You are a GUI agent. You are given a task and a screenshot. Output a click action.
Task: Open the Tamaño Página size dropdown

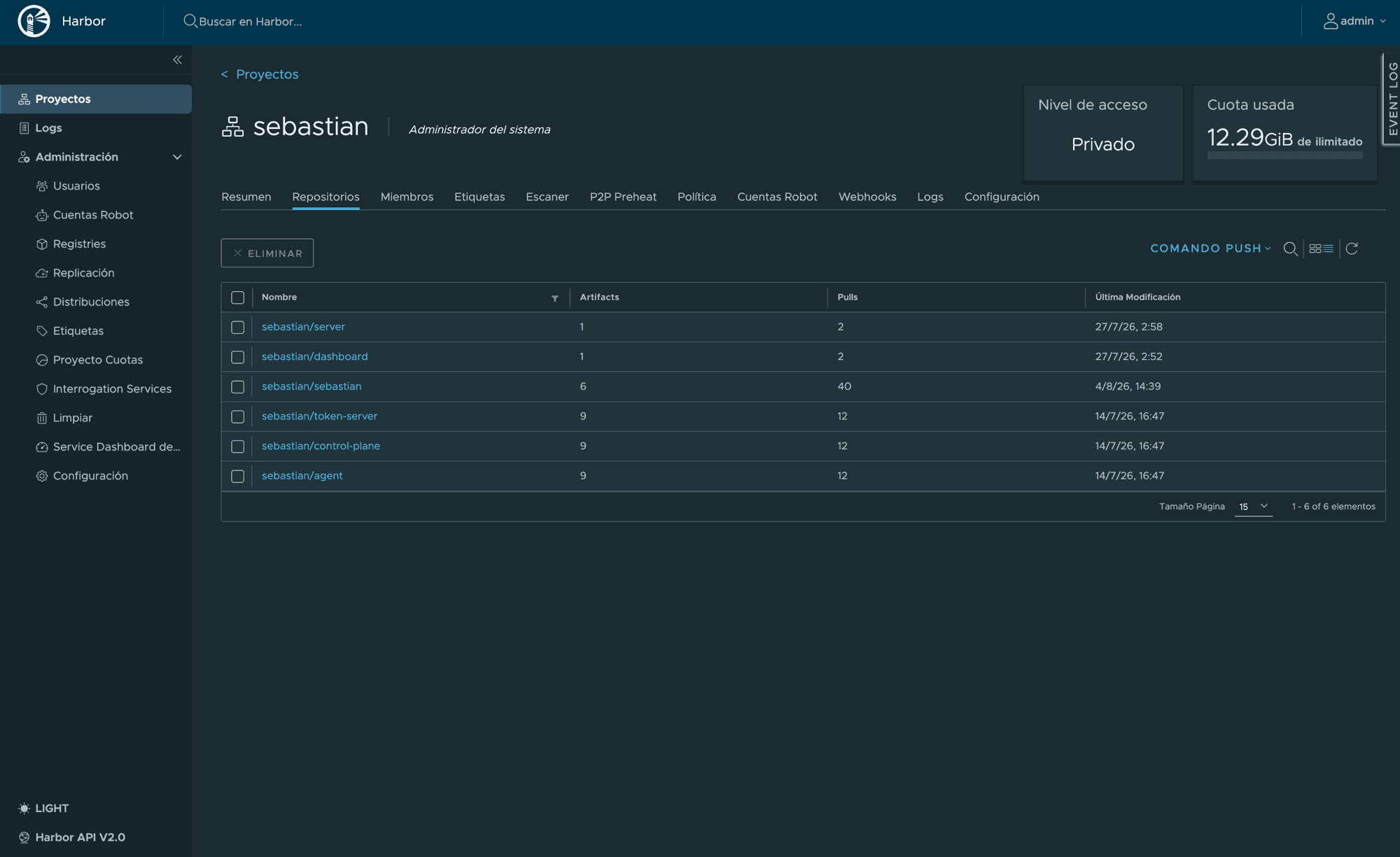click(1253, 506)
